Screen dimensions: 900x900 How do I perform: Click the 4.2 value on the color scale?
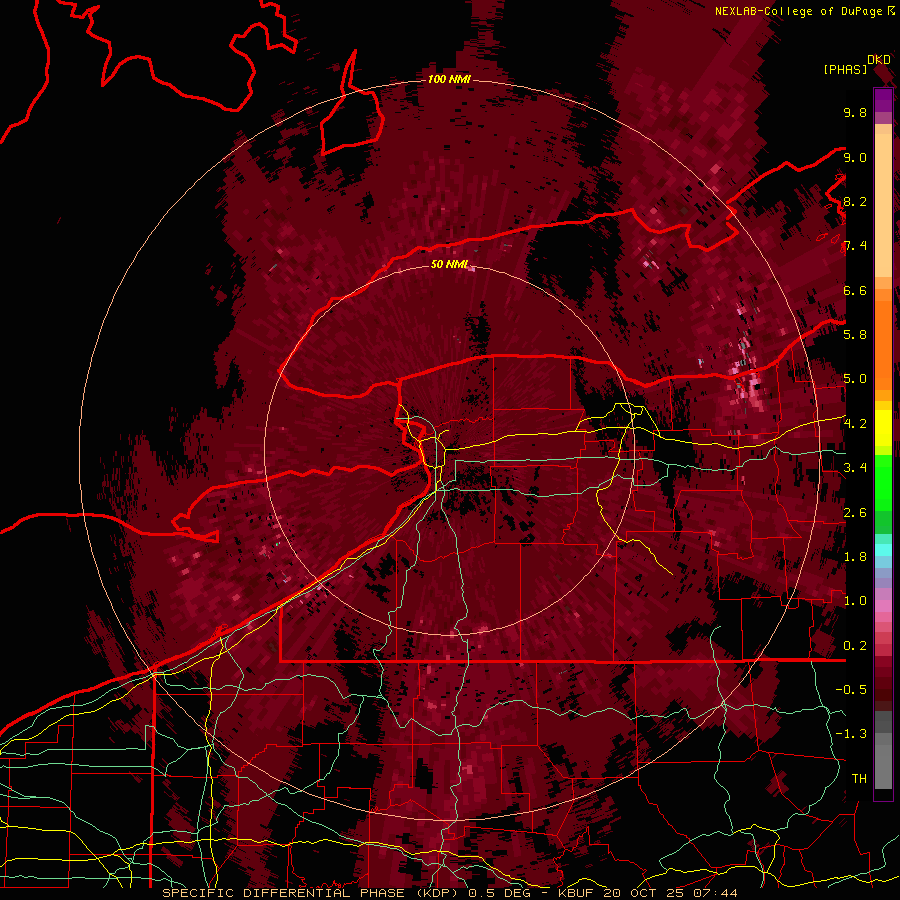click(x=855, y=424)
